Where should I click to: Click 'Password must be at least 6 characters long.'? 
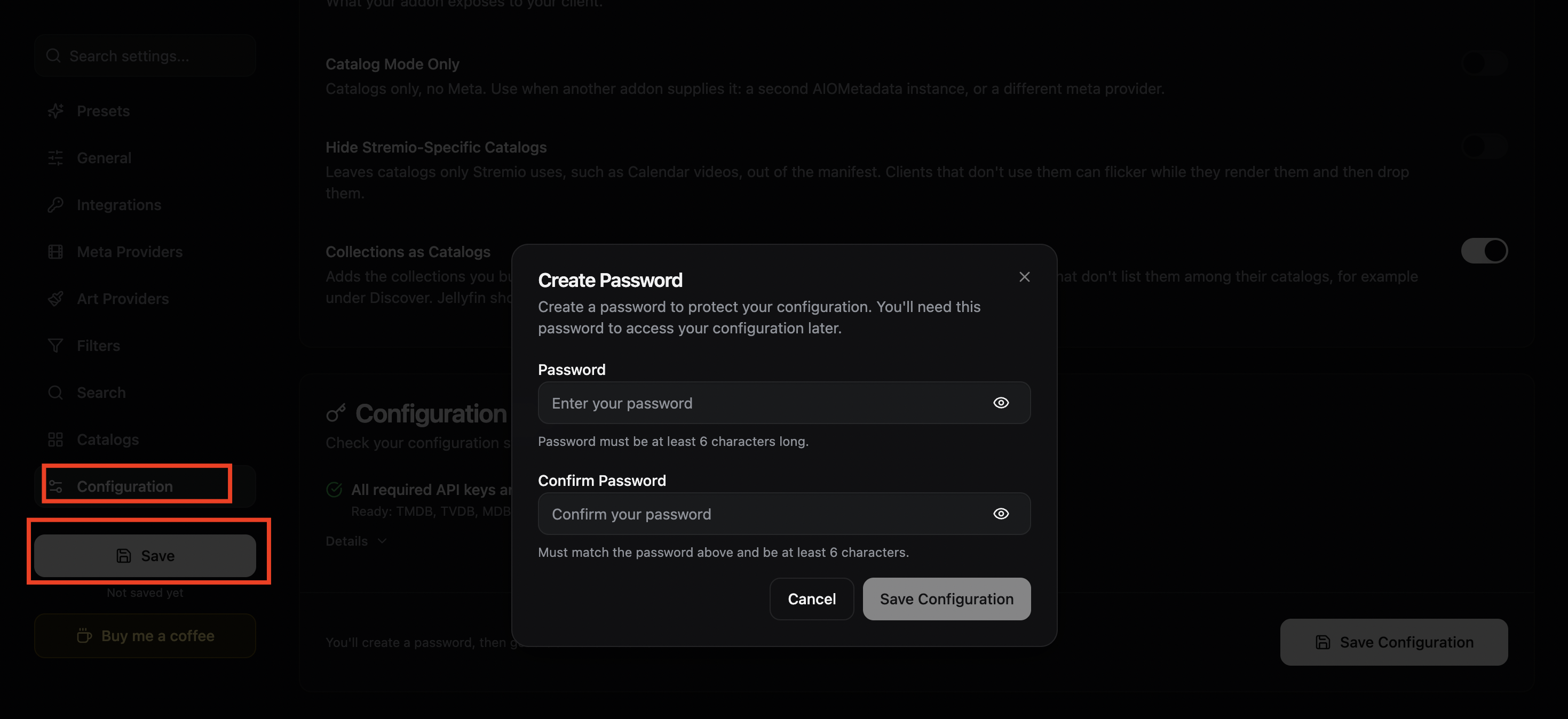click(673, 441)
